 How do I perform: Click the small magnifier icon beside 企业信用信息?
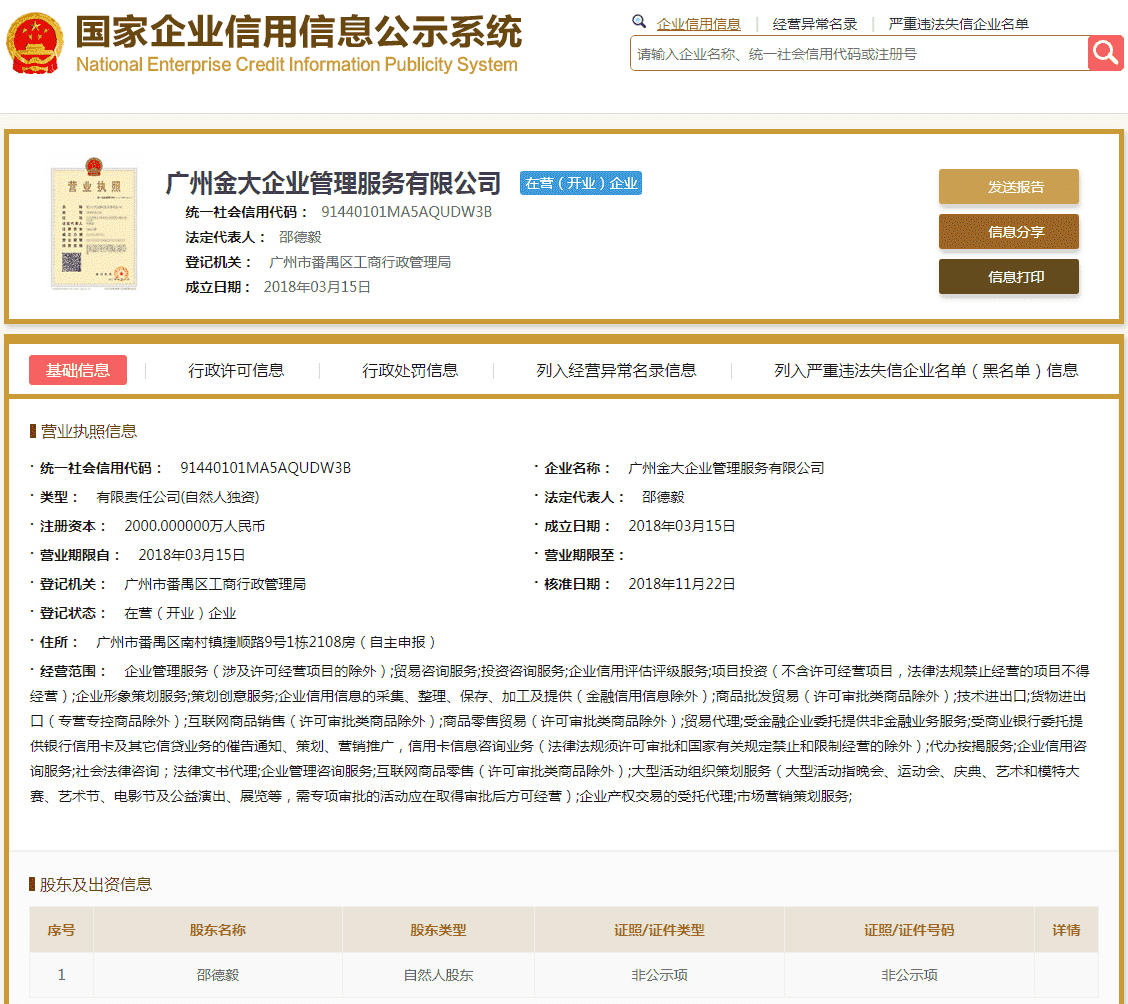(639, 22)
